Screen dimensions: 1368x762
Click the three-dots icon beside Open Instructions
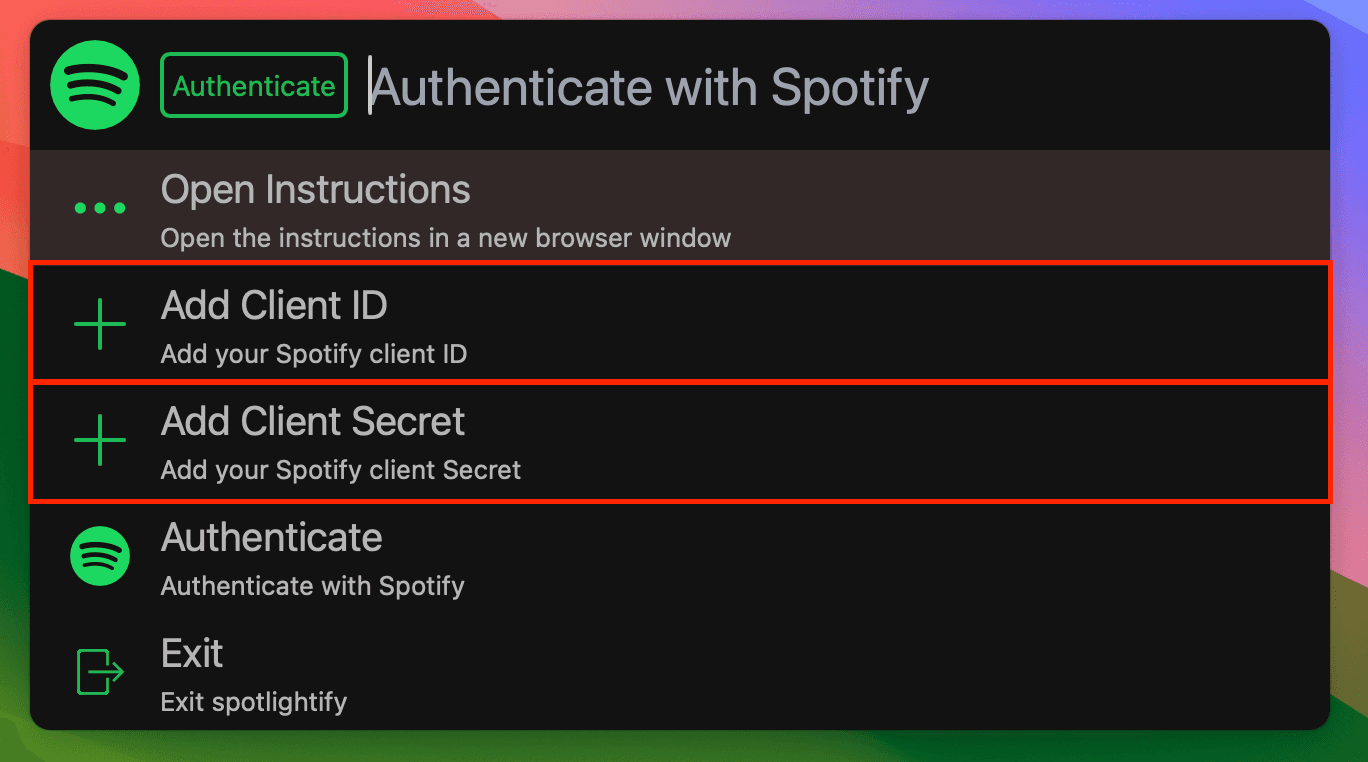pos(100,208)
